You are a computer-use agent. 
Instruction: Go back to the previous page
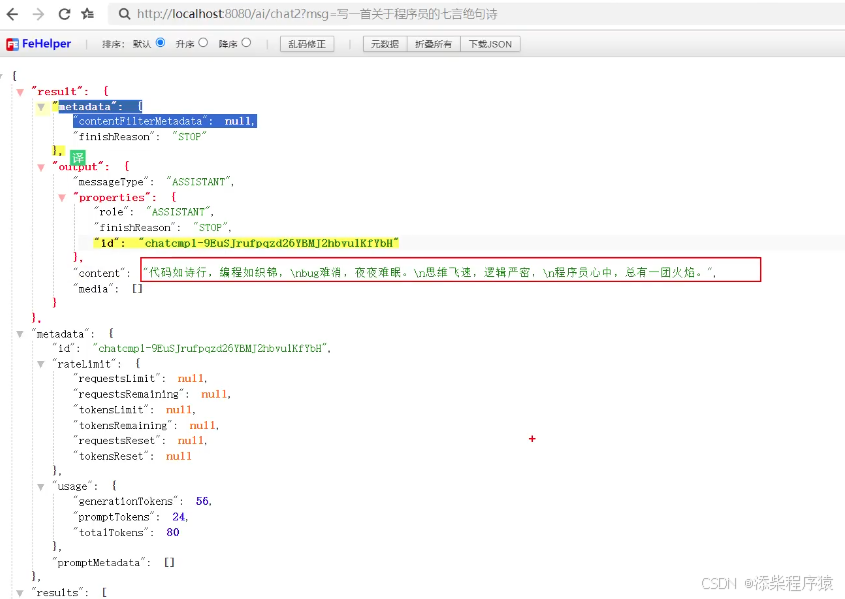pyautogui.click(x=12, y=14)
